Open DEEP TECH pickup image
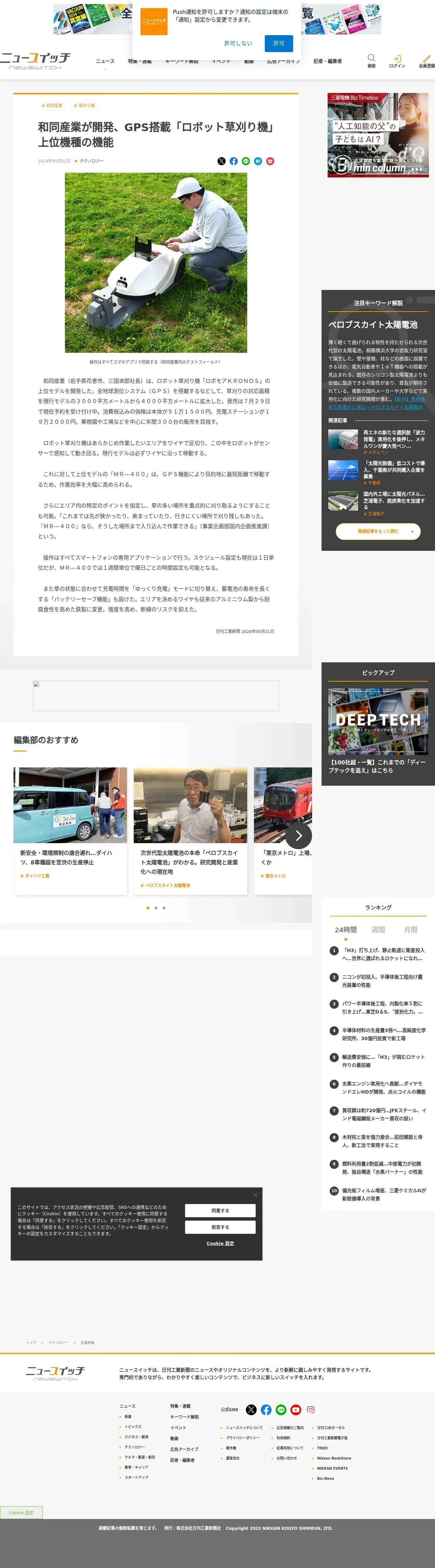 pyautogui.click(x=378, y=721)
